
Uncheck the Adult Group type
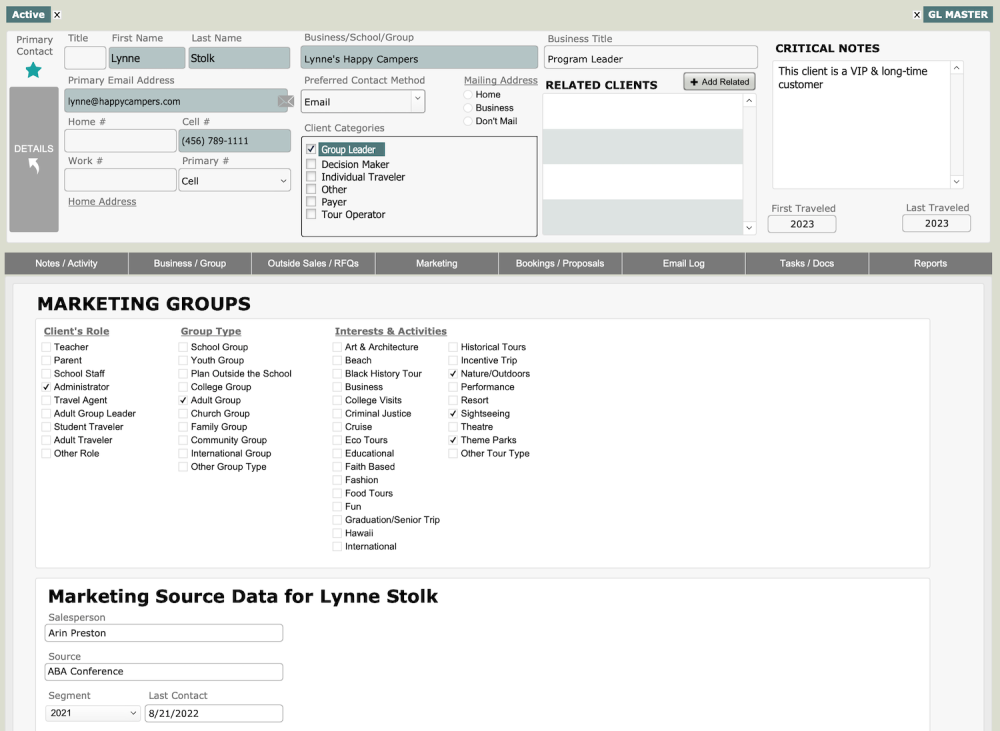pos(183,400)
